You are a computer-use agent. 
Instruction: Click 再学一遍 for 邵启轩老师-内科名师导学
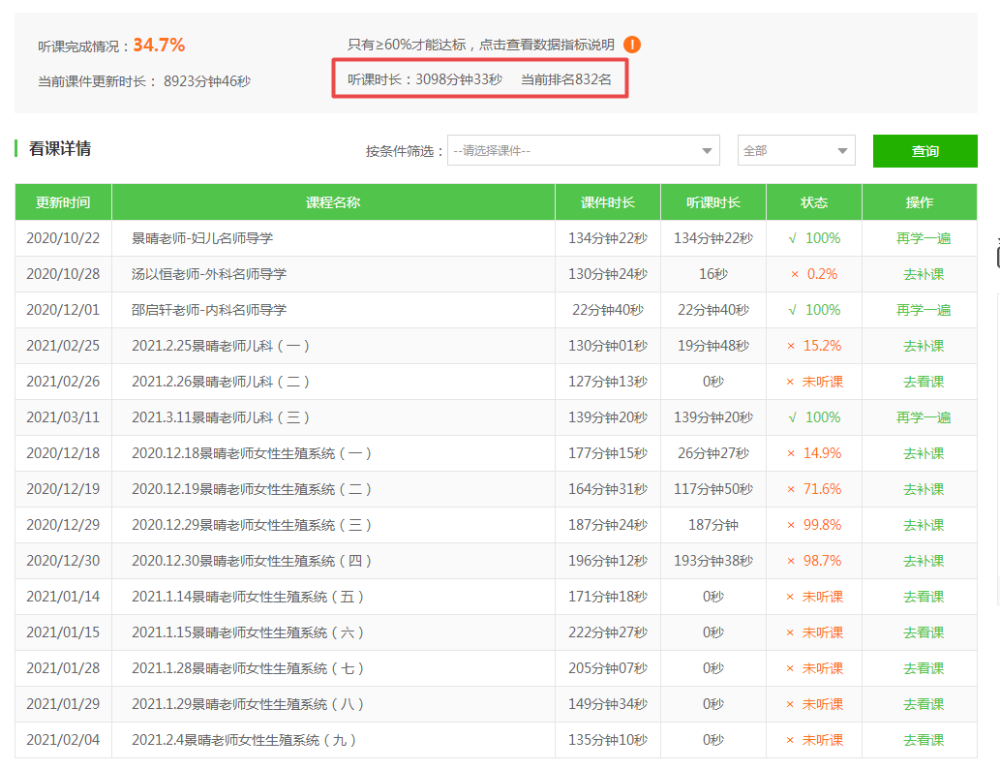pos(923,310)
